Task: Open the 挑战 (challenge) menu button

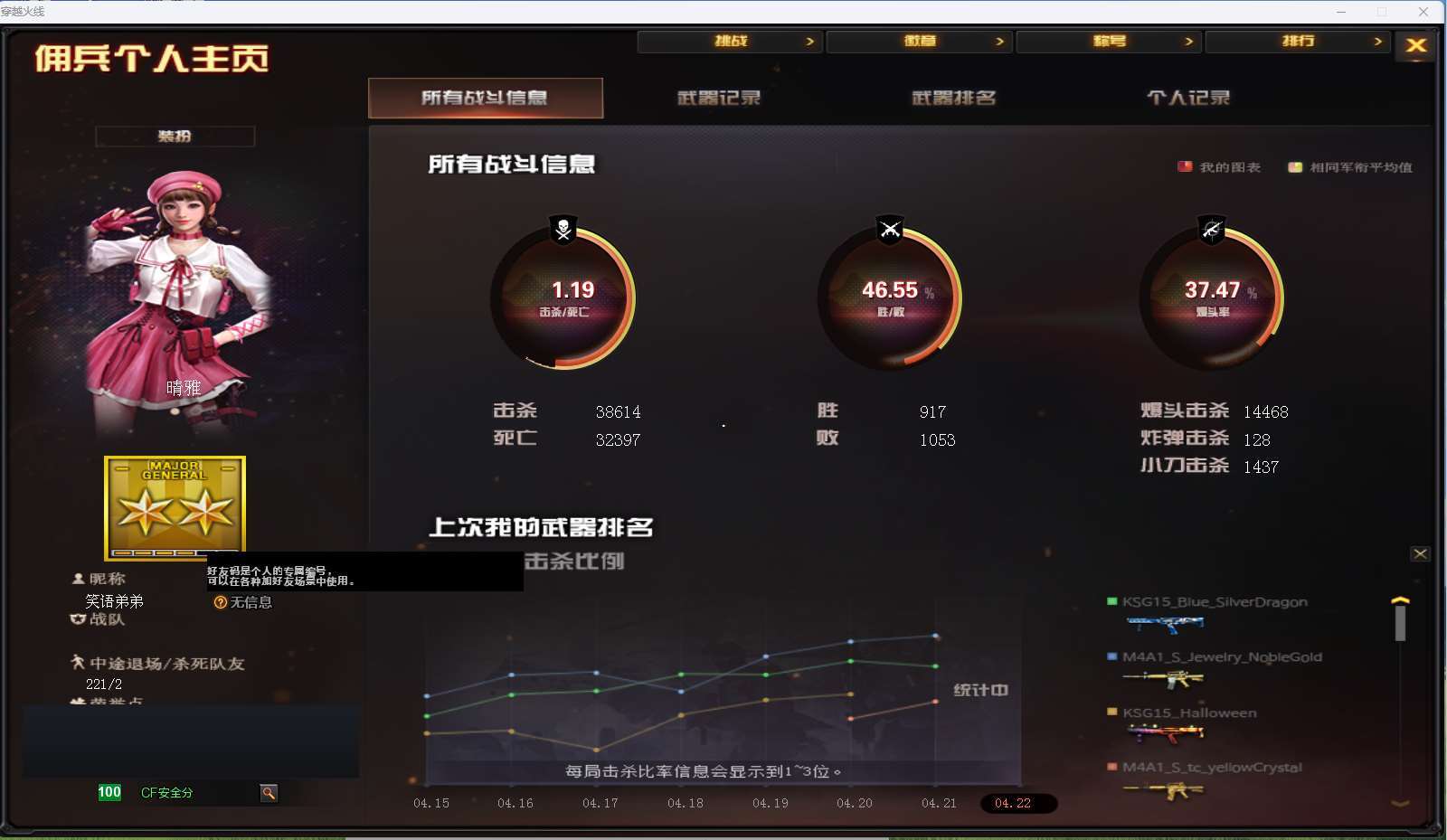Action: point(729,42)
